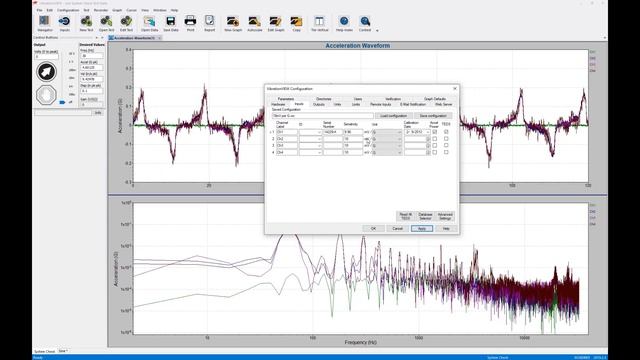Open the File menu
The height and width of the screenshot is (360, 640).
point(39,10)
